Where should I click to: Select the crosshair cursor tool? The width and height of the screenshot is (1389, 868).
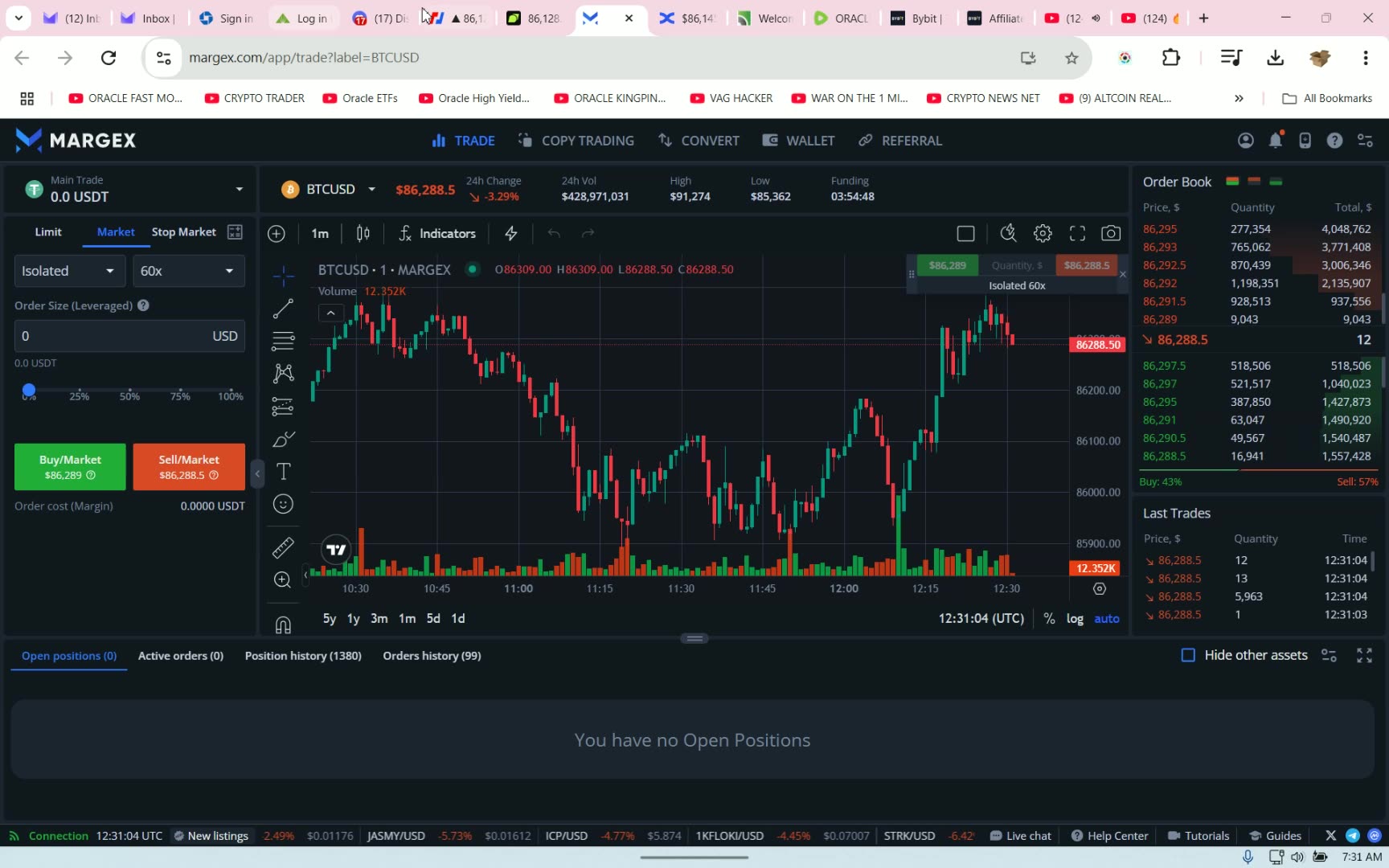tap(283, 276)
